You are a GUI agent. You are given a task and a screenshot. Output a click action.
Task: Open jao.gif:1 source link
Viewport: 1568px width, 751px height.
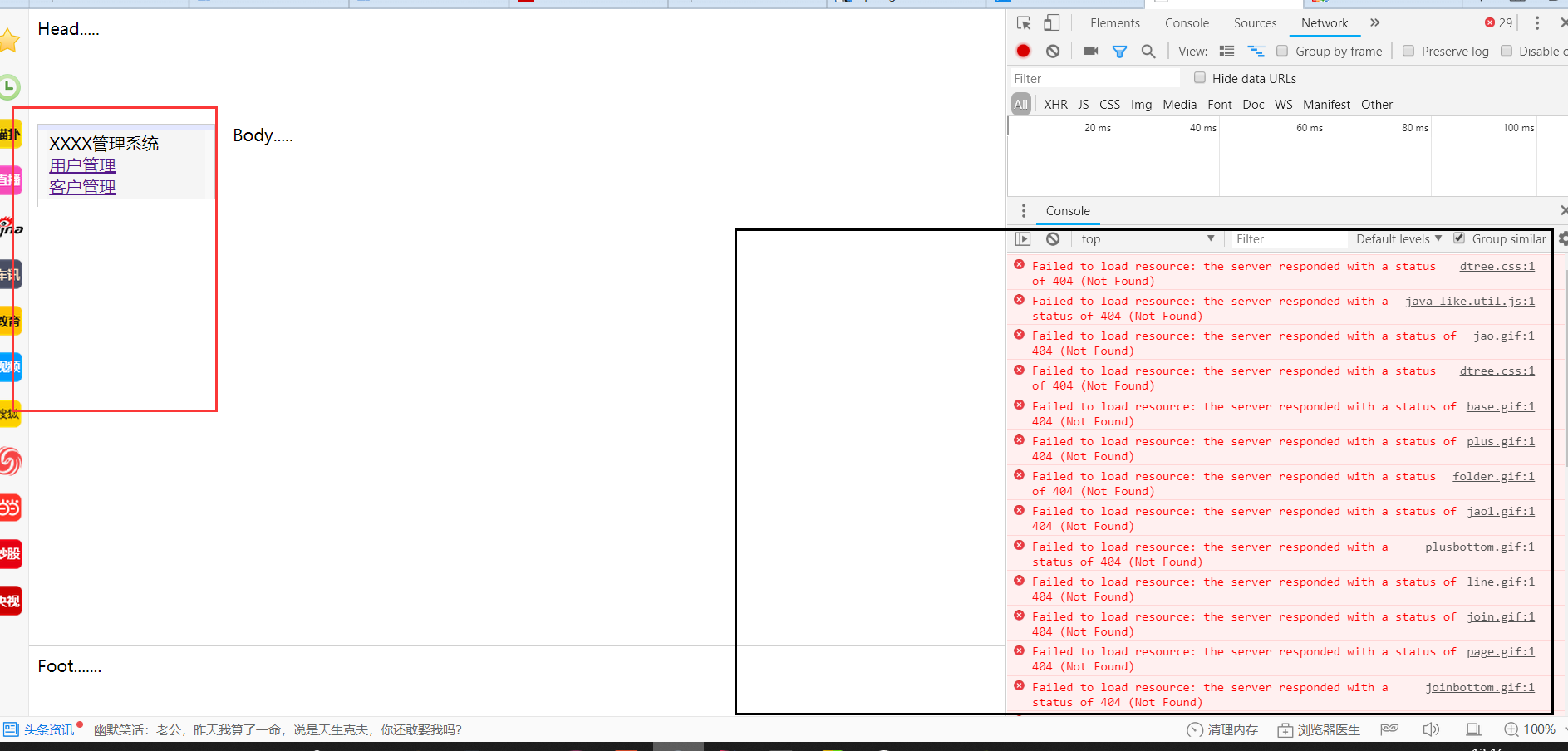(x=1504, y=336)
